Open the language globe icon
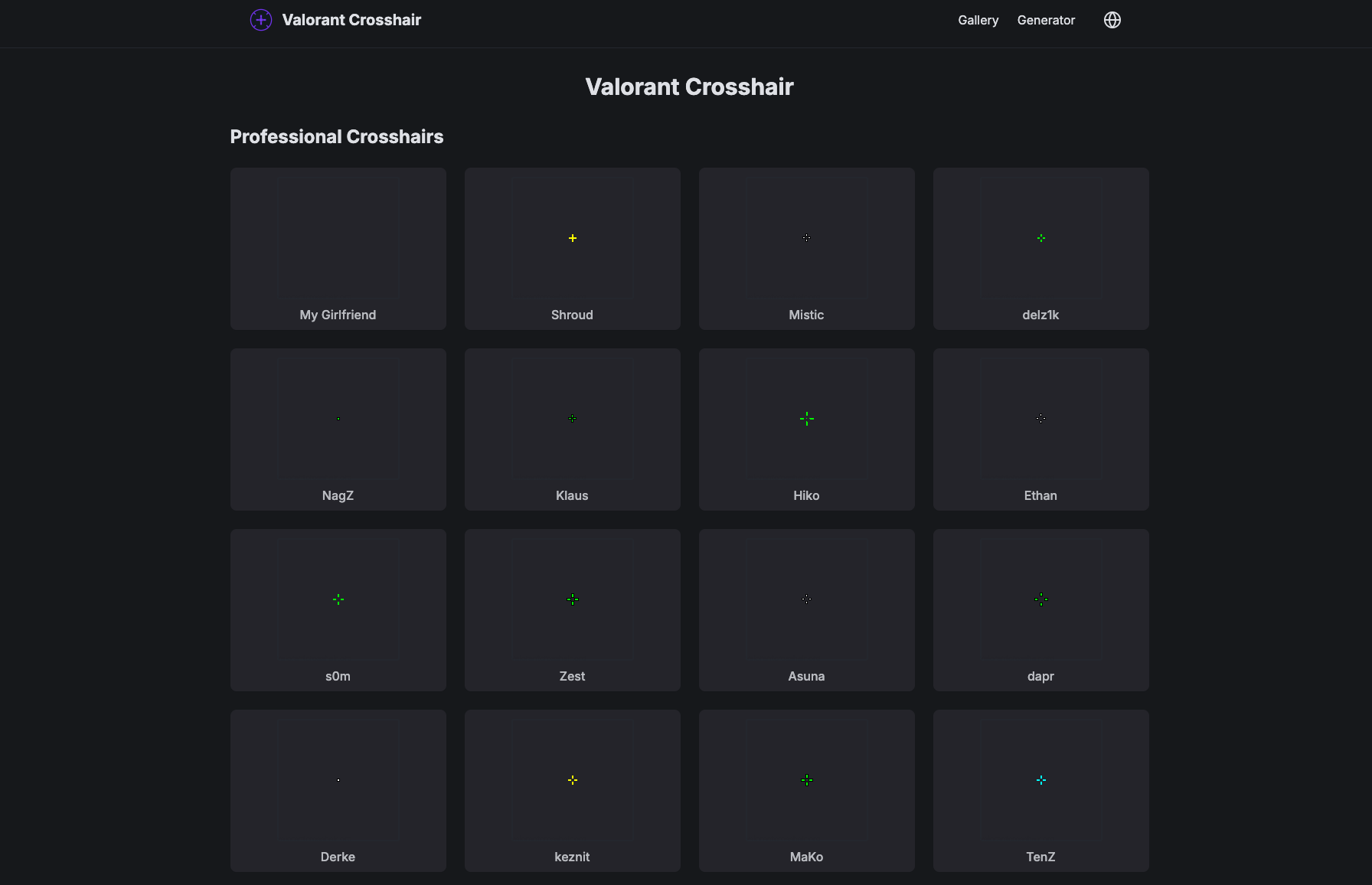 click(x=1112, y=20)
